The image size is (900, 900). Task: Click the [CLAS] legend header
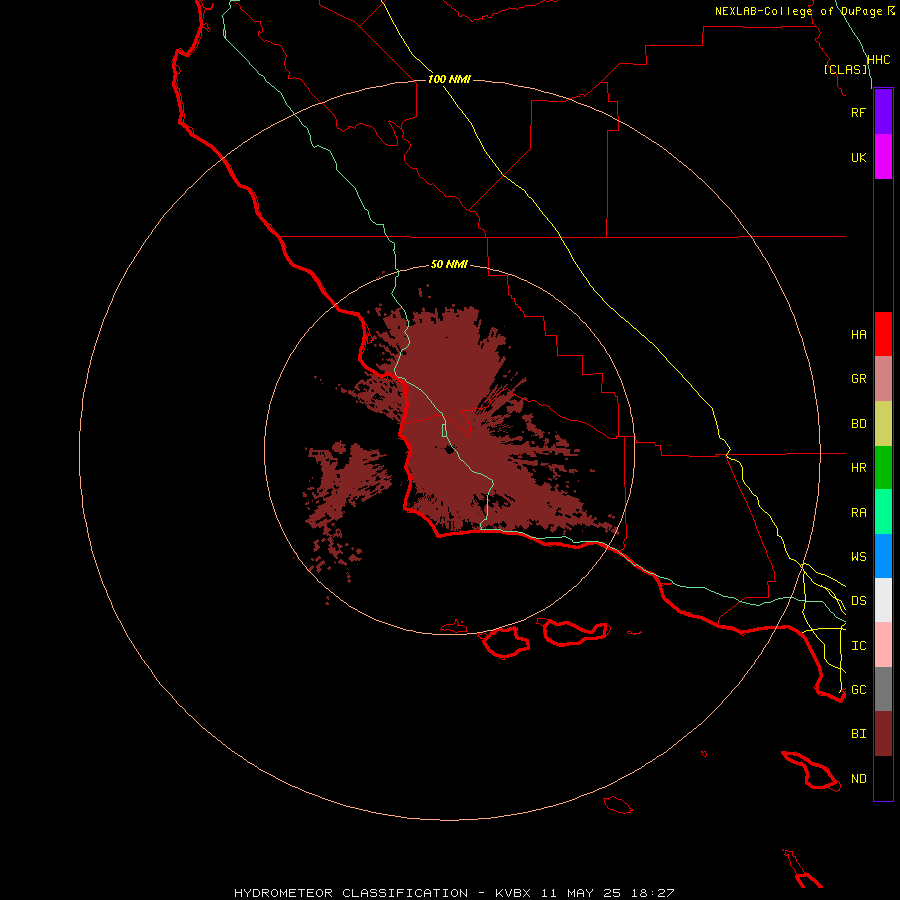coord(846,69)
